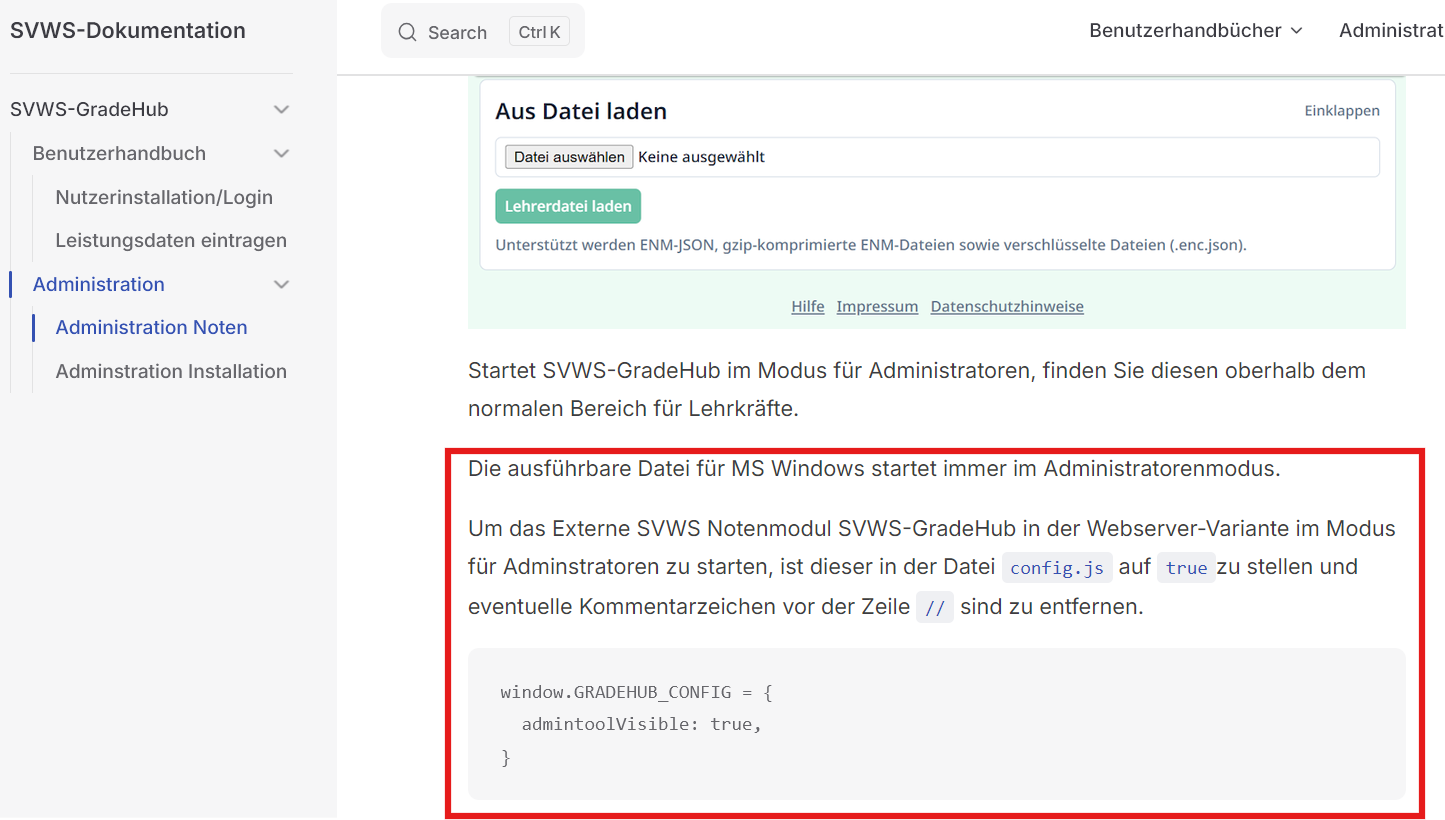Viewport: 1445px width, 820px height.
Task: Click the Datei auswählen button
Action: tap(569, 157)
